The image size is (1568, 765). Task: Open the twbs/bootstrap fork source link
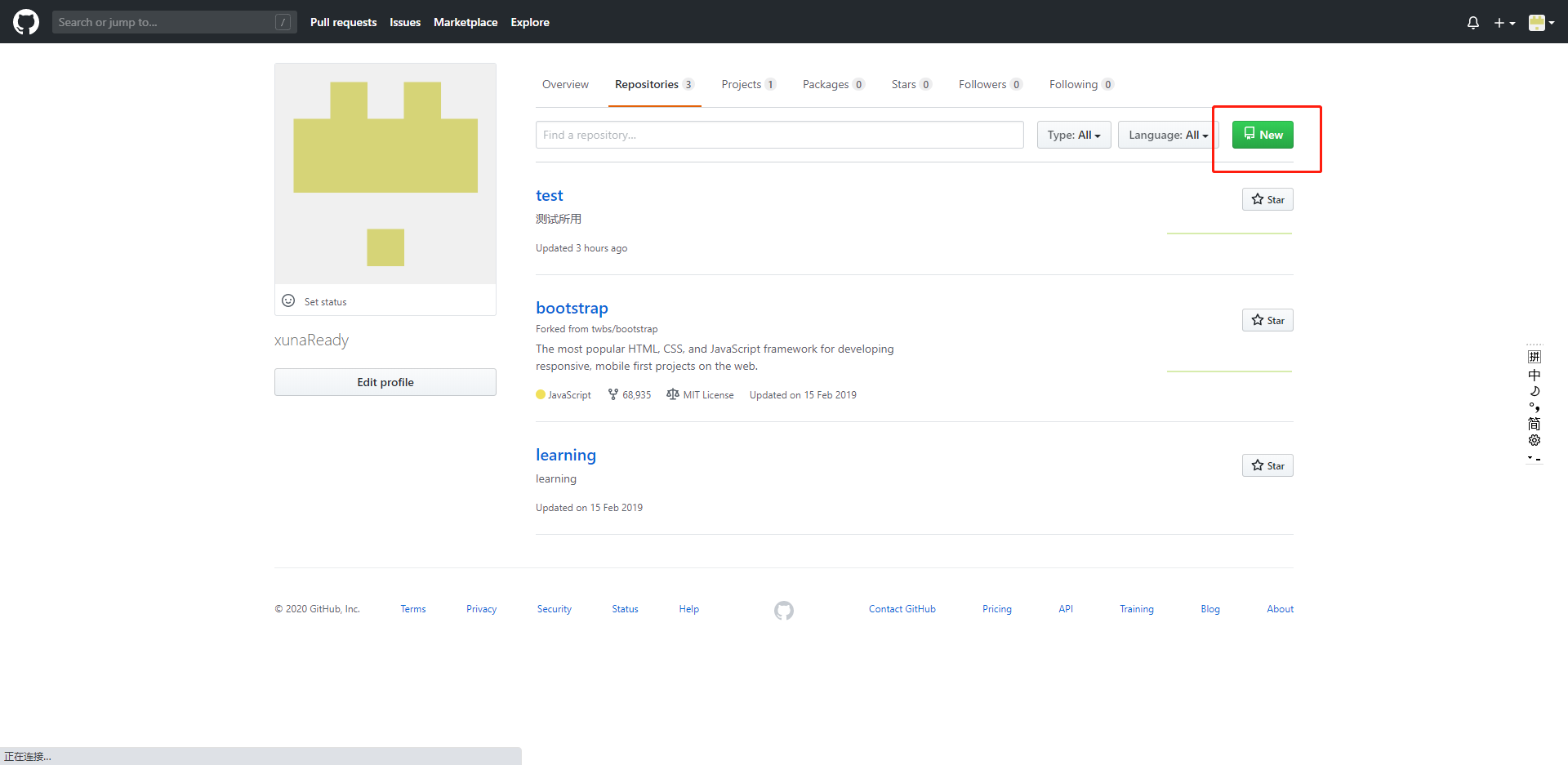tap(625, 329)
